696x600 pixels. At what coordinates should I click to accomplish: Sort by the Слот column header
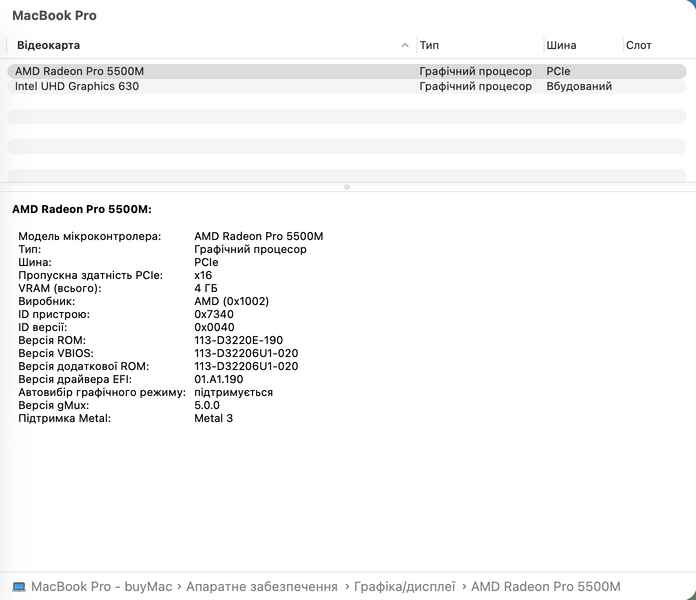(638, 45)
